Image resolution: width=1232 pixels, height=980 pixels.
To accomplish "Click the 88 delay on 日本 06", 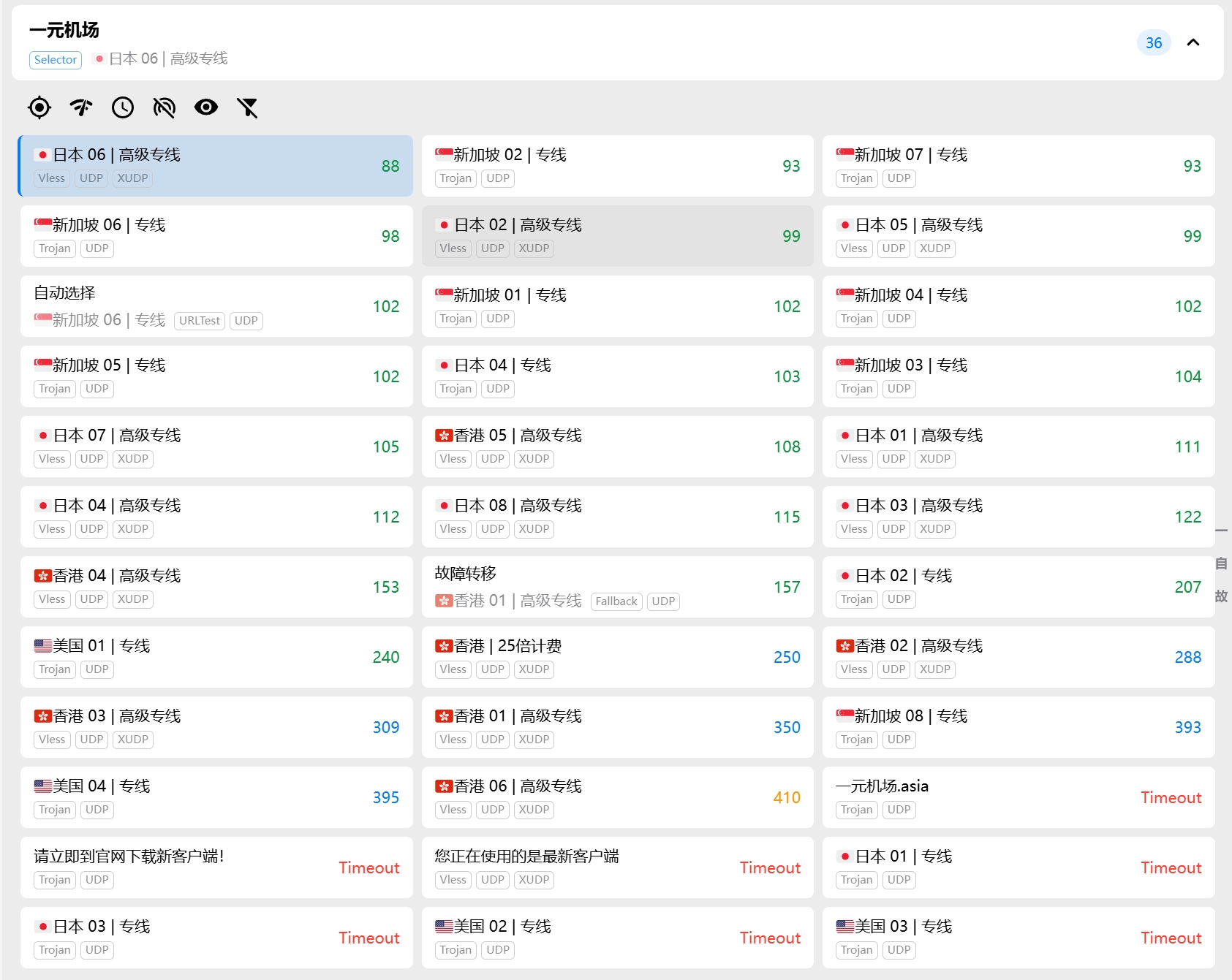I will pos(390,167).
